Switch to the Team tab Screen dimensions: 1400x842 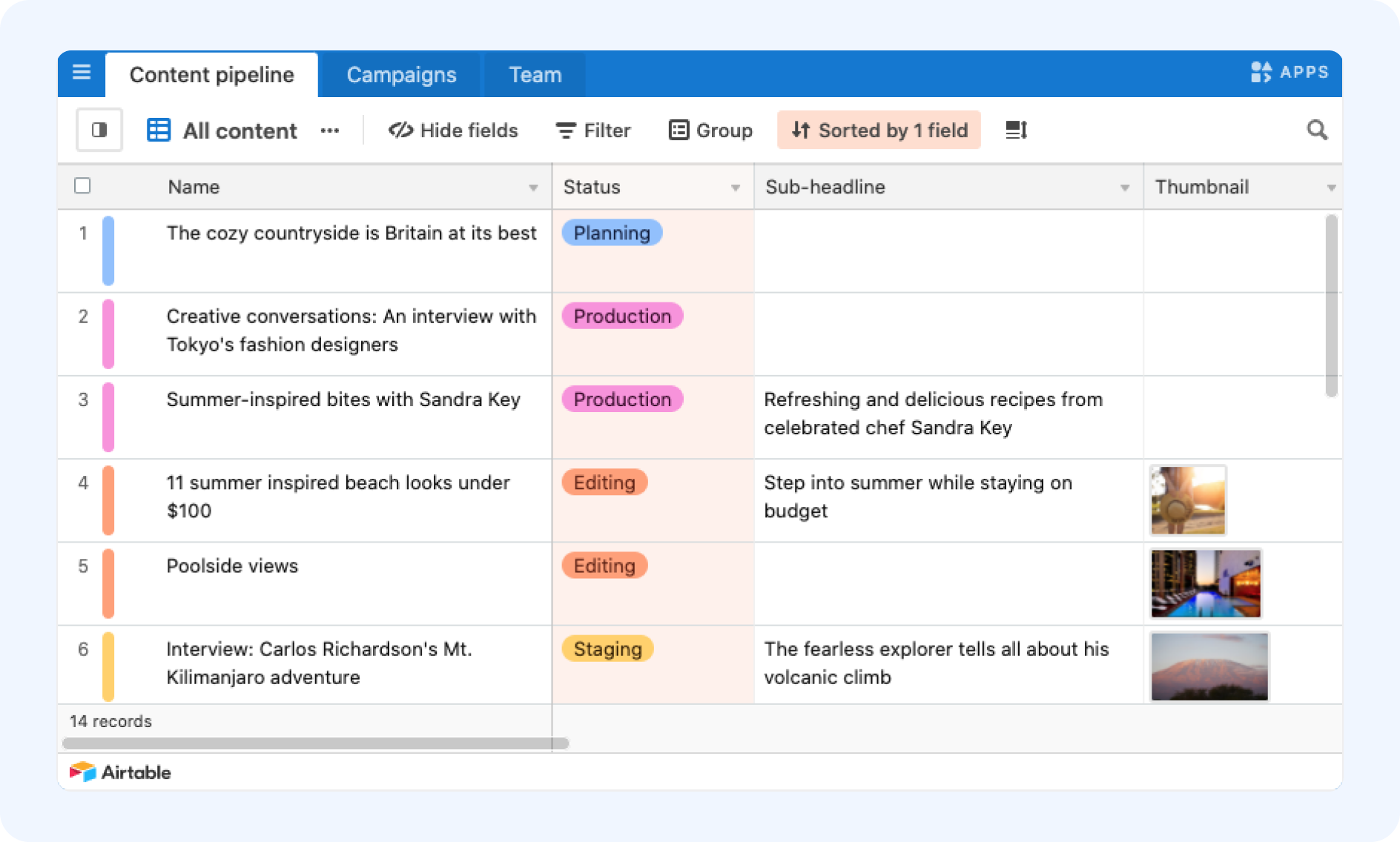coord(535,75)
